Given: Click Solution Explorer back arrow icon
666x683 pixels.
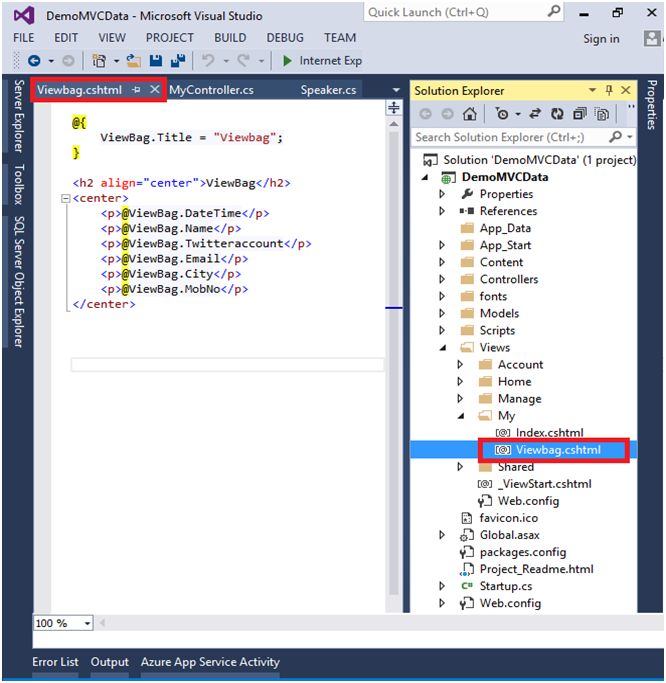Looking at the screenshot, I should (426, 114).
